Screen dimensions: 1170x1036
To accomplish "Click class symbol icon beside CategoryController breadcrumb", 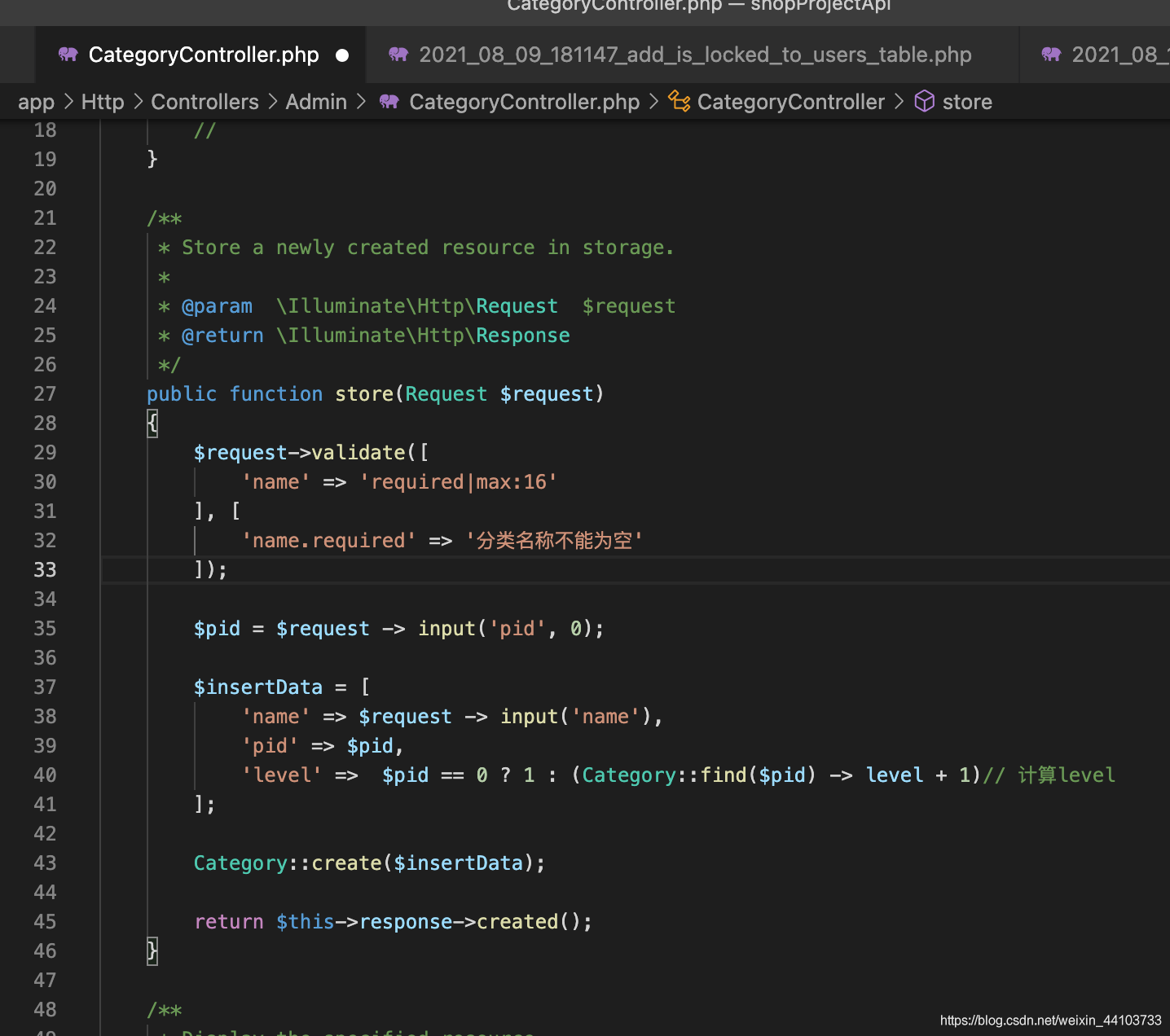I will click(x=679, y=101).
